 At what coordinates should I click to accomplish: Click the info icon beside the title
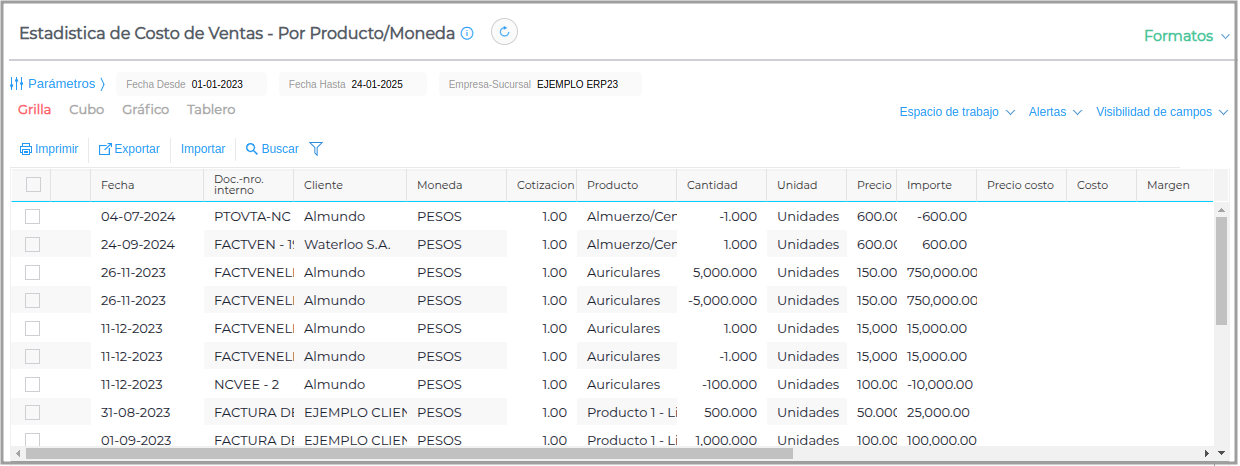click(467, 33)
